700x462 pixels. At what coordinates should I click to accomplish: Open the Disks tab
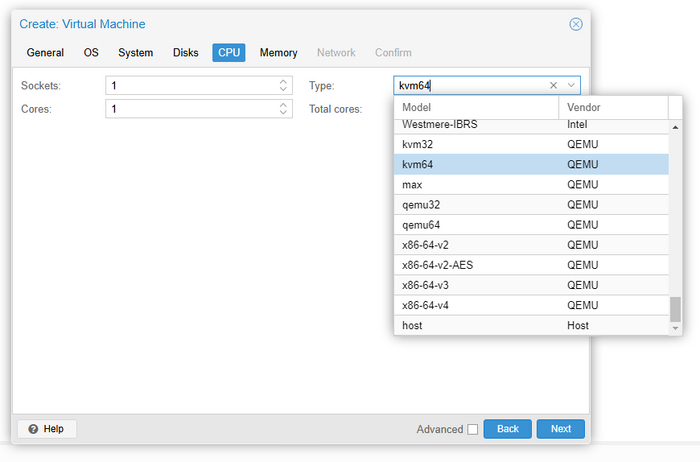pos(186,52)
